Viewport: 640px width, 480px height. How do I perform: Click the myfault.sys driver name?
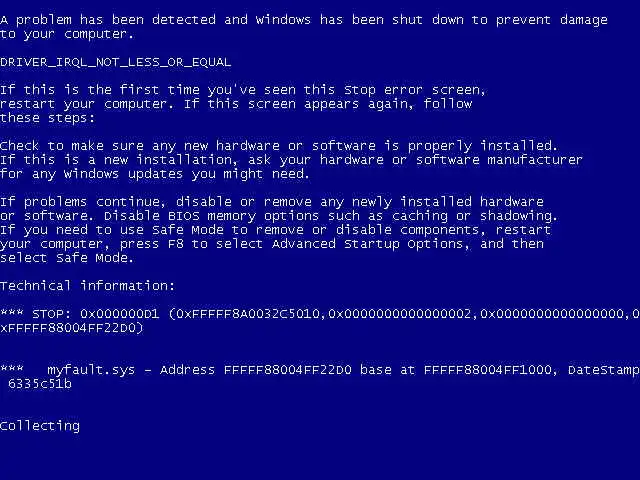[91, 370]
